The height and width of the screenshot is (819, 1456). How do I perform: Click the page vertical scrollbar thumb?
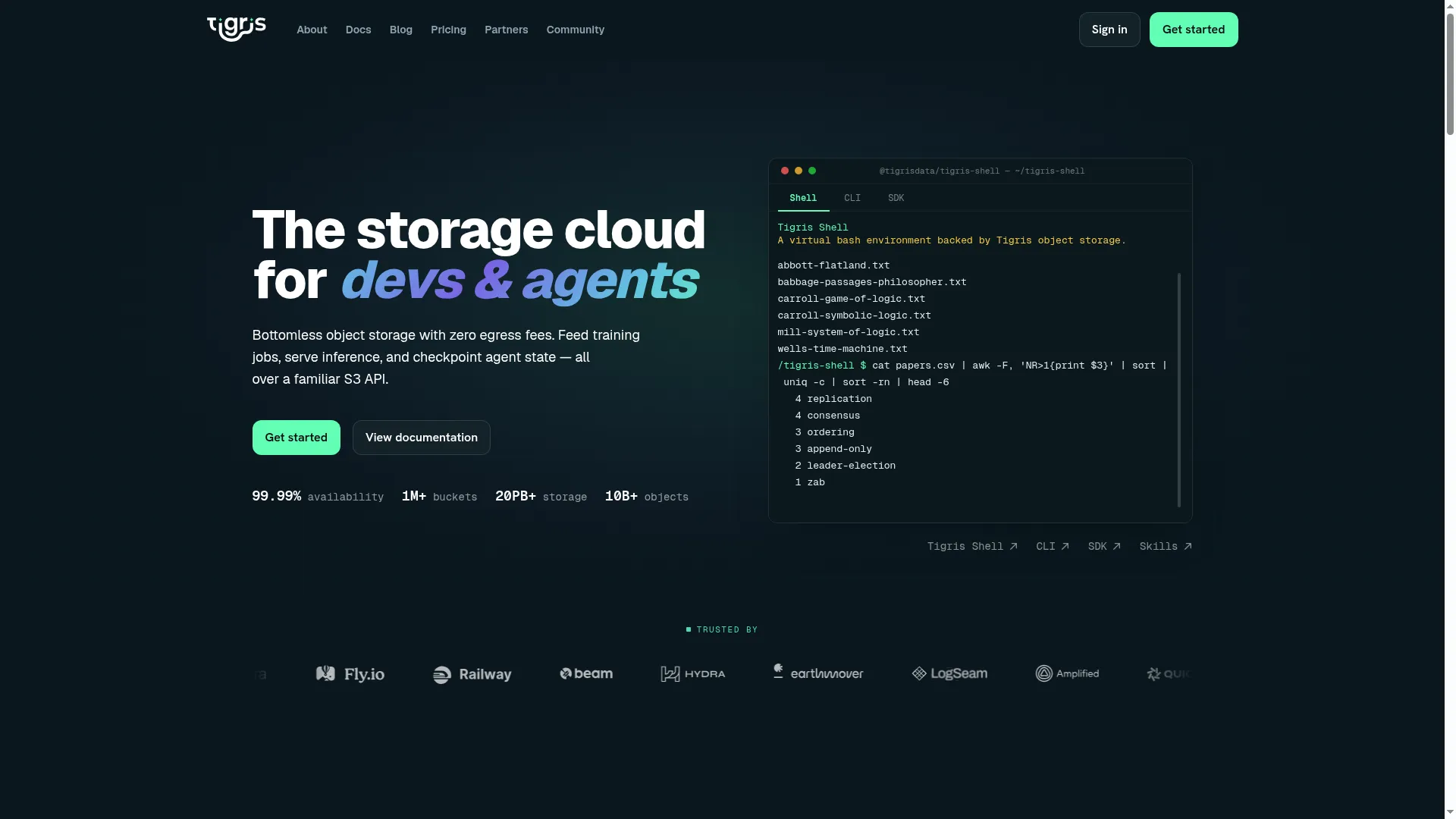(x=1450, y=73)
